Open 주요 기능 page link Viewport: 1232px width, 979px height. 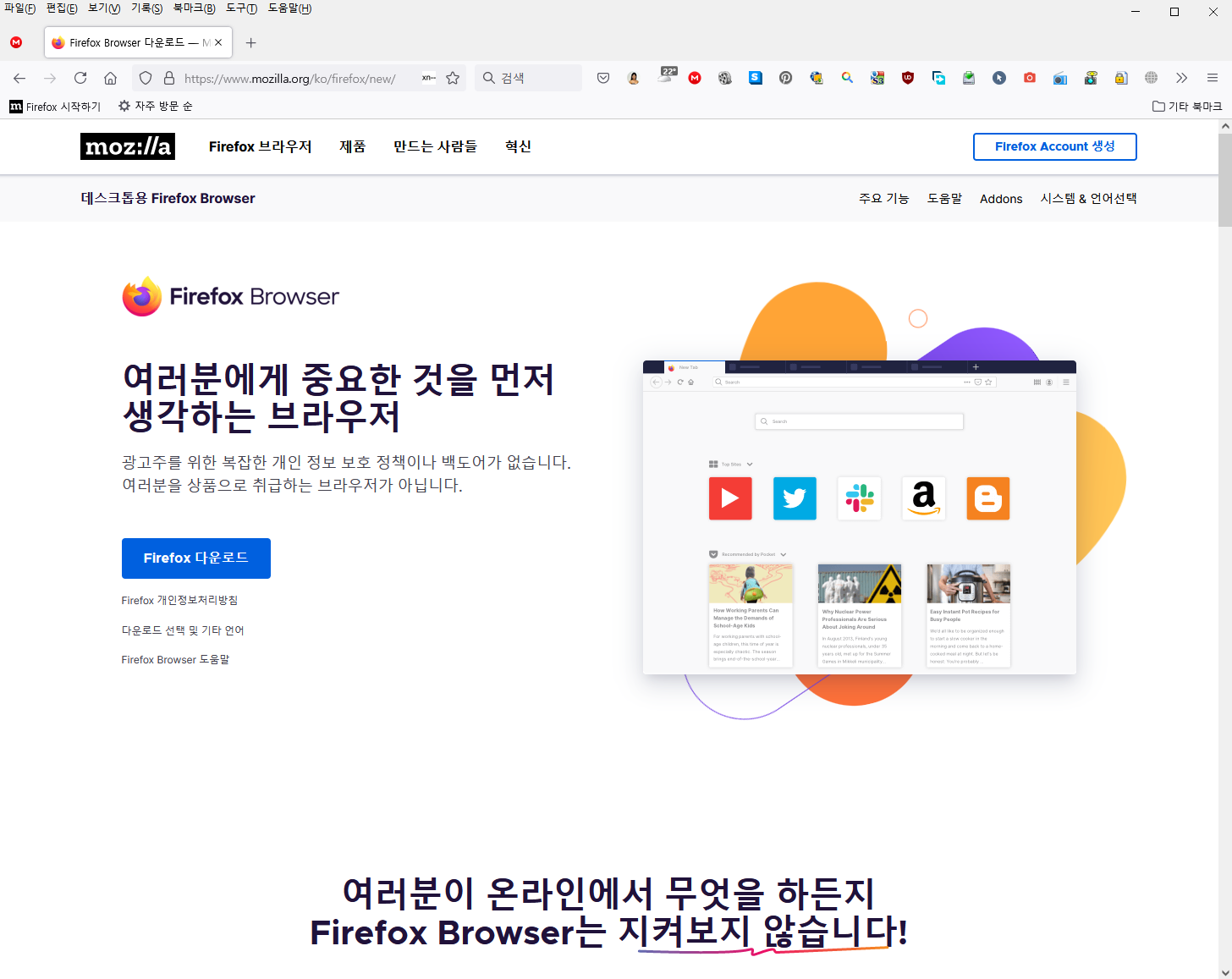pos(883,198)
